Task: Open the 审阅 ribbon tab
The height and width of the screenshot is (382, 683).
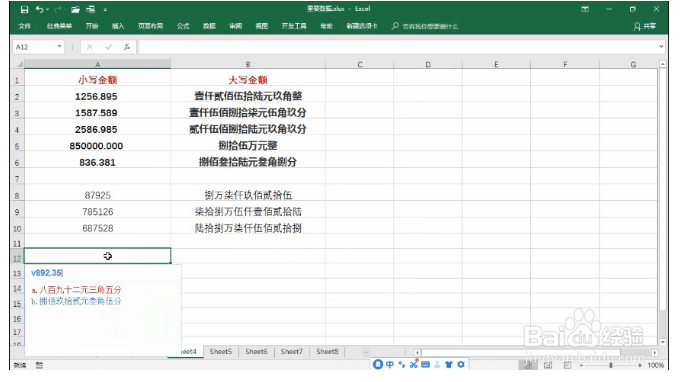Action: pos(235,26)
